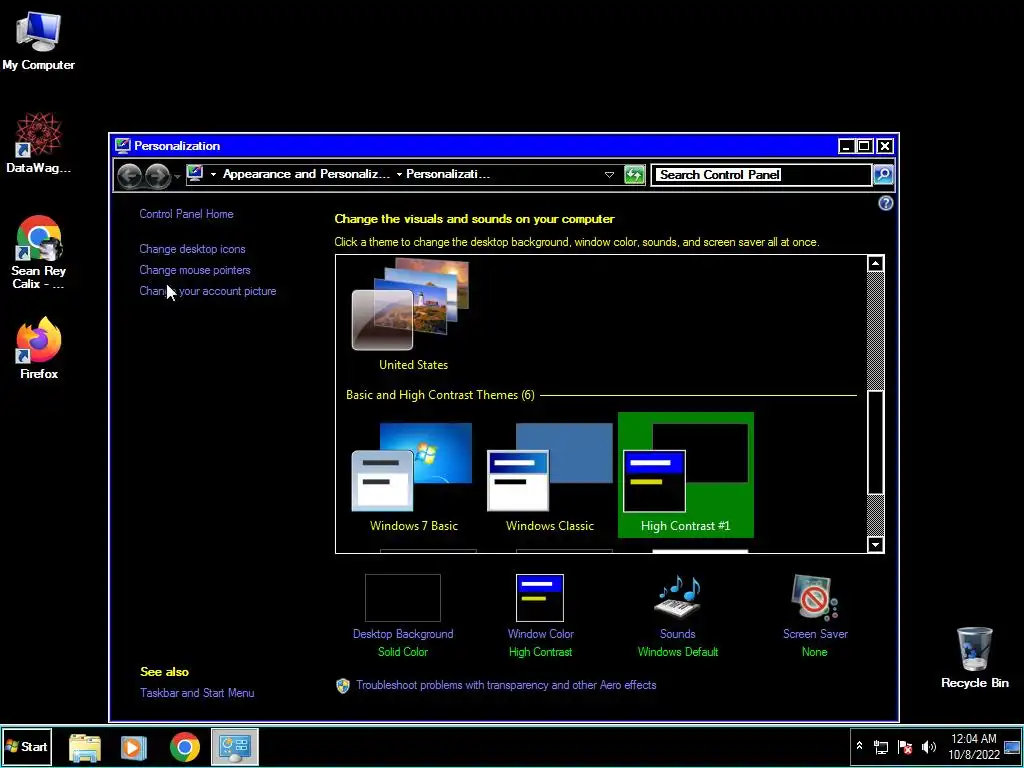Click the volume speaker tray icon
The image size is (1024, 768).
(928, 747)
